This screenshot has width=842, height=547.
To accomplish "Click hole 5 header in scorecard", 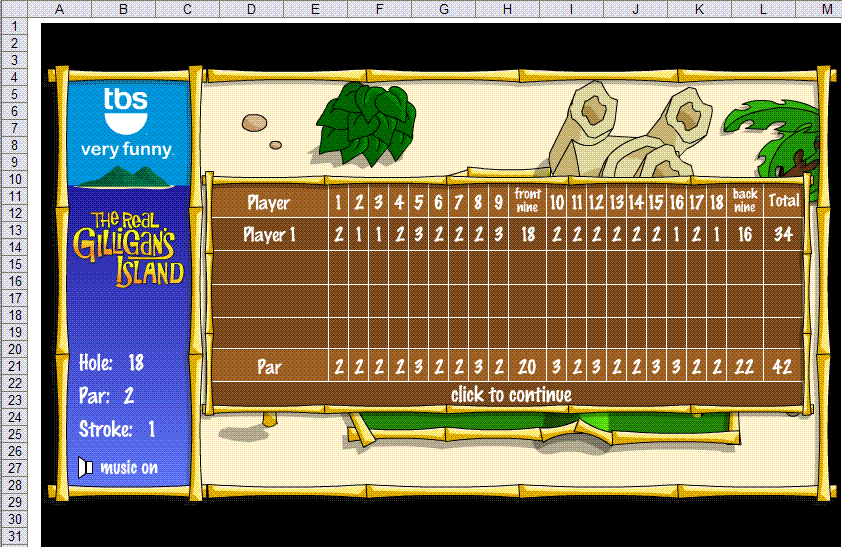I will pyautogui.click(x=418, y=202).
